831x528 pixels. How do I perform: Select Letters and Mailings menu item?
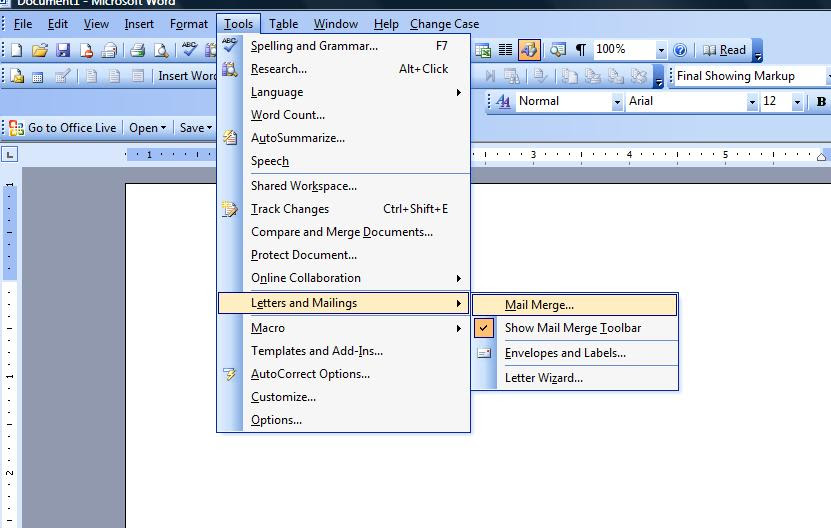(x=343, y=303)
